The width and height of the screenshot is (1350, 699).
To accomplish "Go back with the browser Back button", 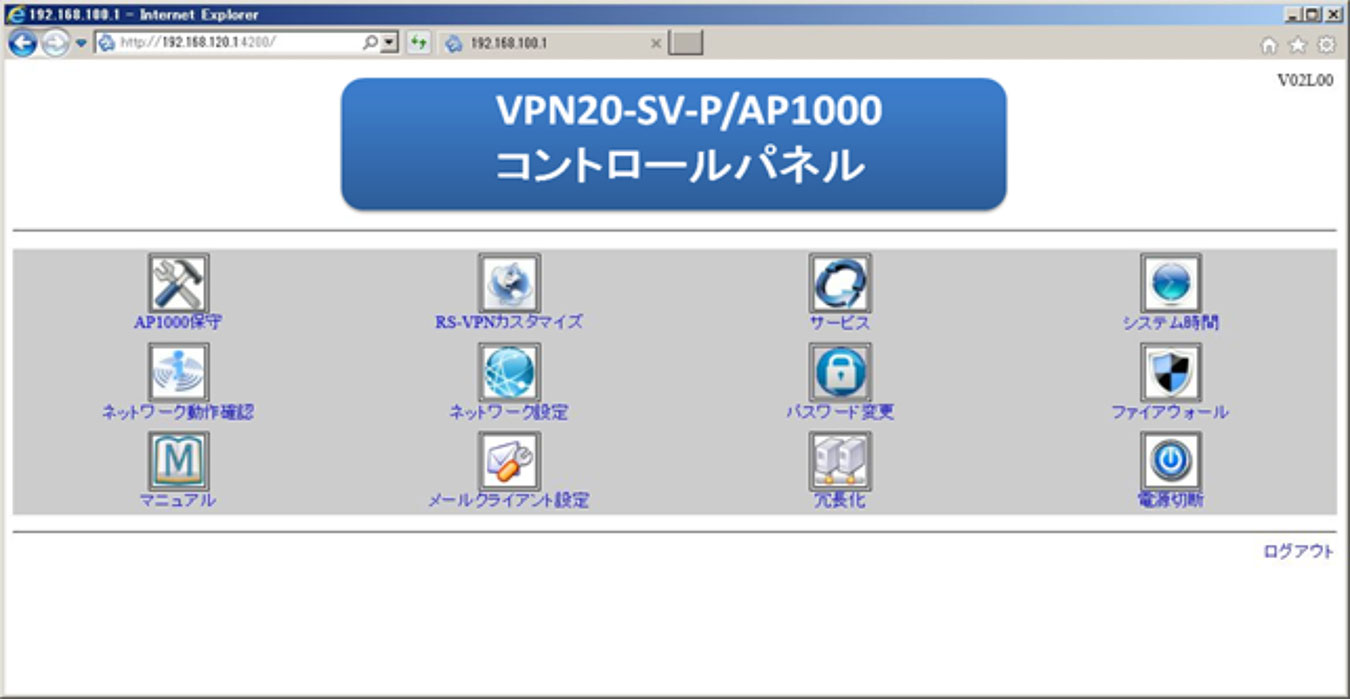I will 22,44.
